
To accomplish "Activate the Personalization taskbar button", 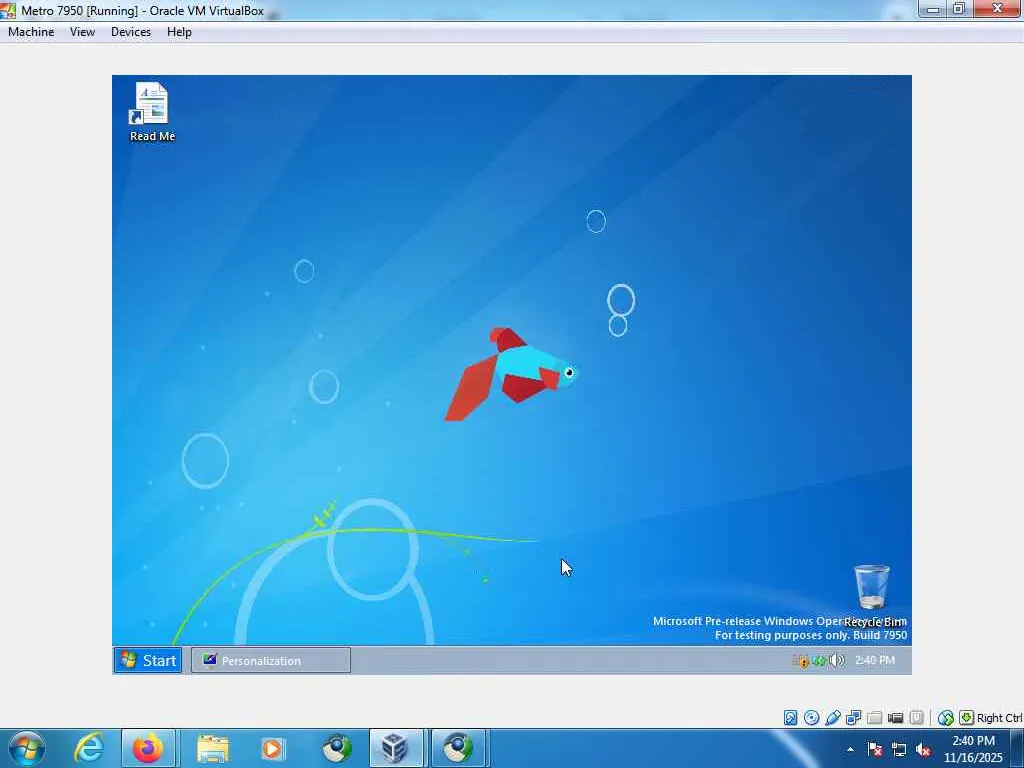I will [x=271, y=660].
